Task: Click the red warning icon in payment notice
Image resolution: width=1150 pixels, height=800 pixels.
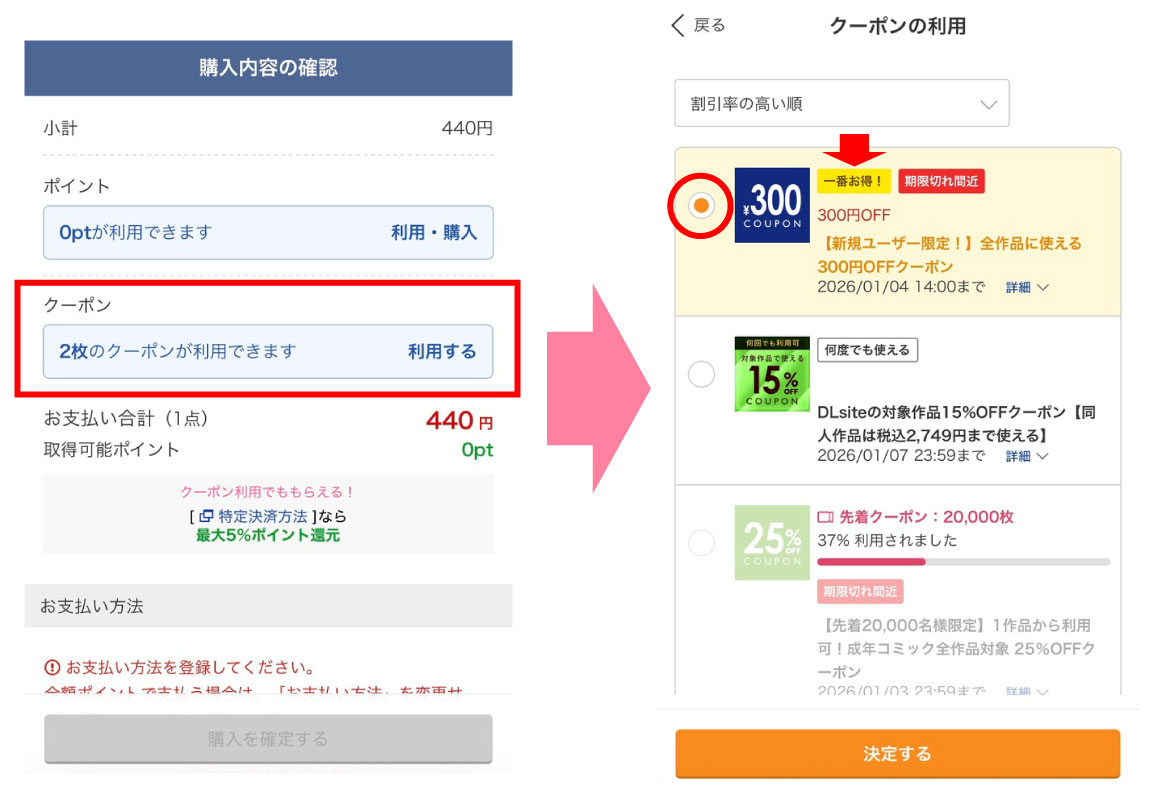Action: (52, 668)
